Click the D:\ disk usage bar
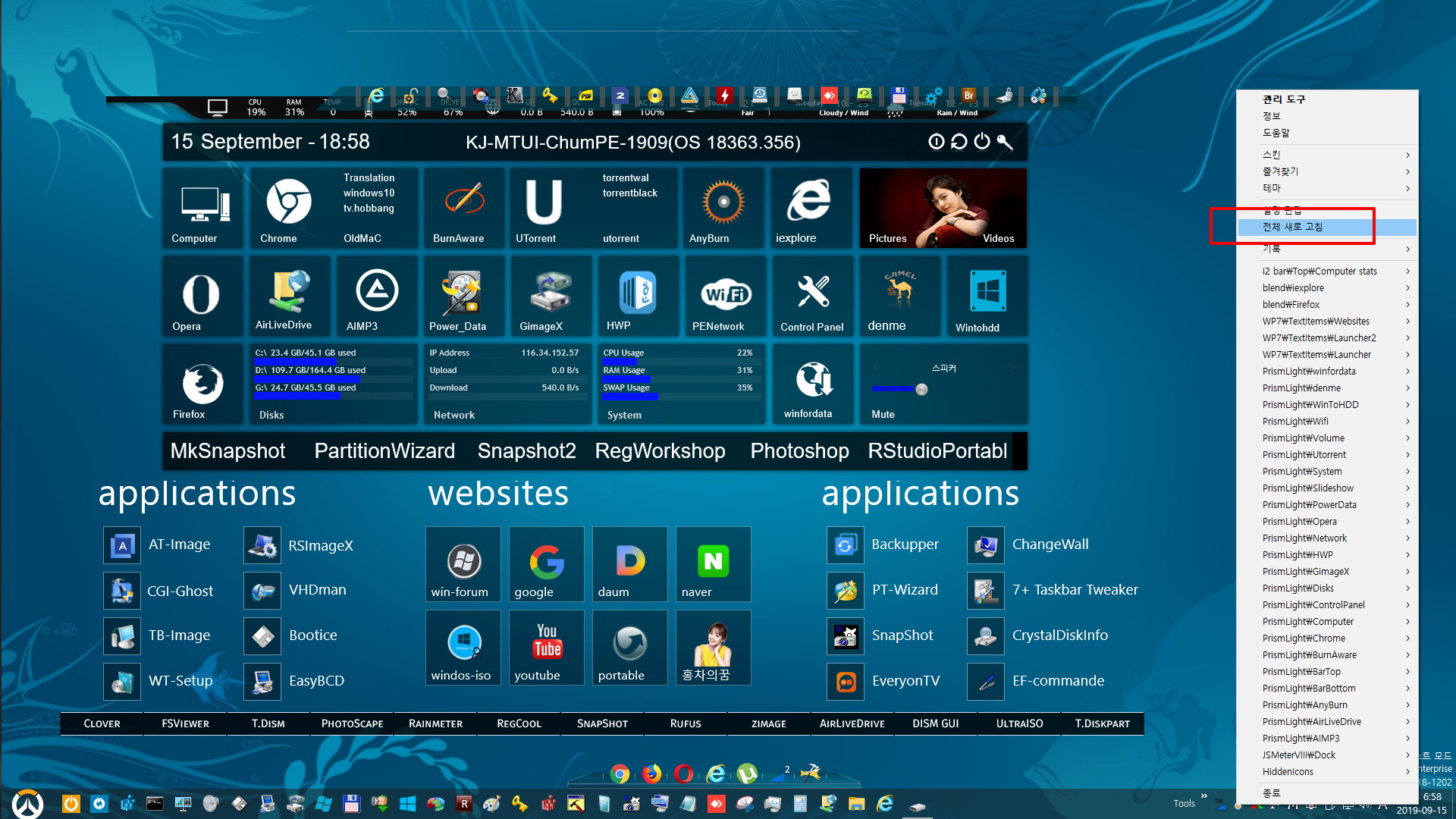This screenshot has height=819, width=1456. tap(334, 378)
